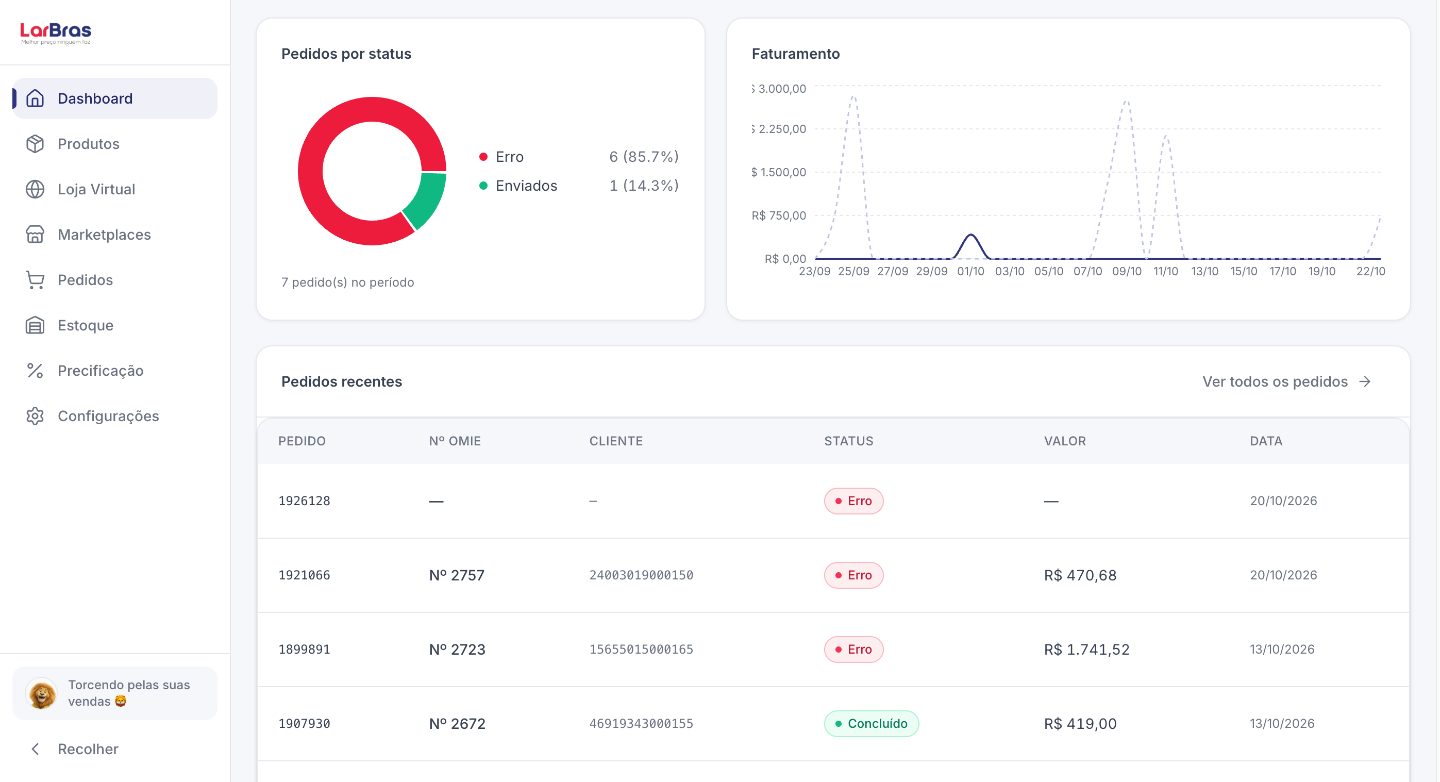This screenshot has height=782, width=1440.
Task: Open the Pedidos page
Action: (x=115, y=280)
